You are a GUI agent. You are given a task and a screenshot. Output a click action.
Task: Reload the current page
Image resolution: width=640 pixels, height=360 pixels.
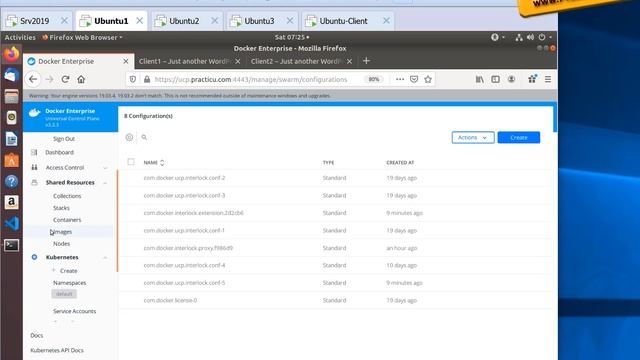[65, 79]
